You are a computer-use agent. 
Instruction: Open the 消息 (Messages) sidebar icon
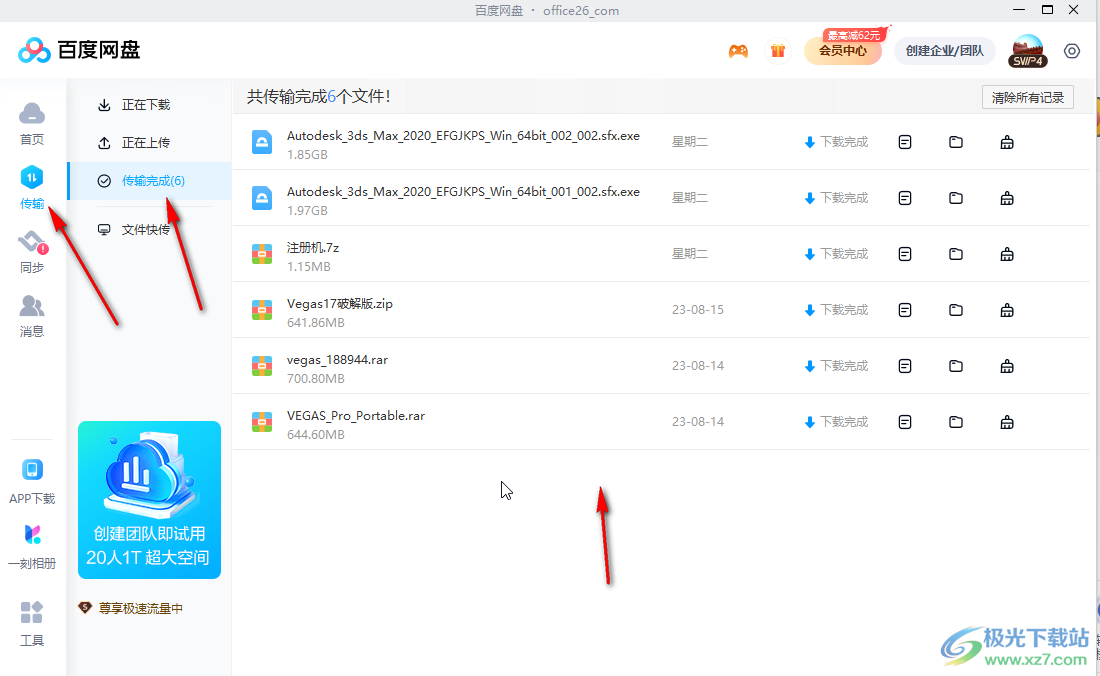(x=31, y=309)
